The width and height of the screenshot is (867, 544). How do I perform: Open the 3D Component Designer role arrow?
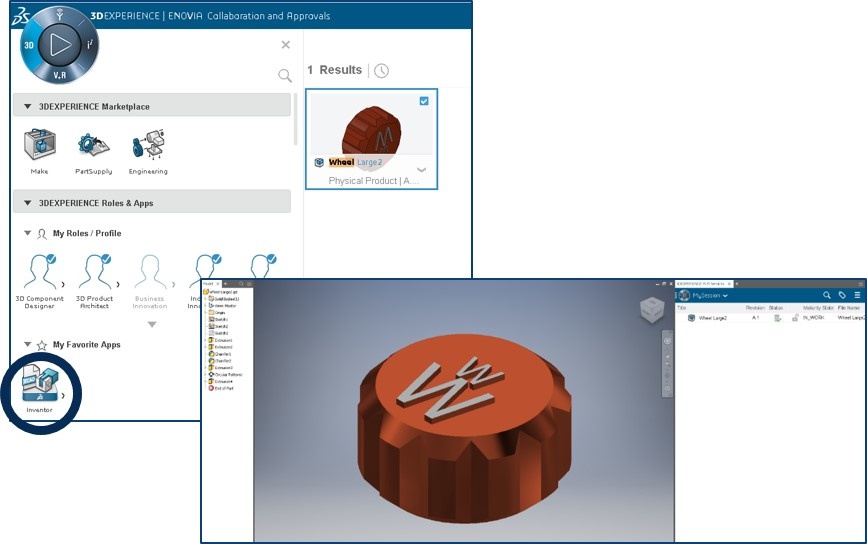point(63,284)
